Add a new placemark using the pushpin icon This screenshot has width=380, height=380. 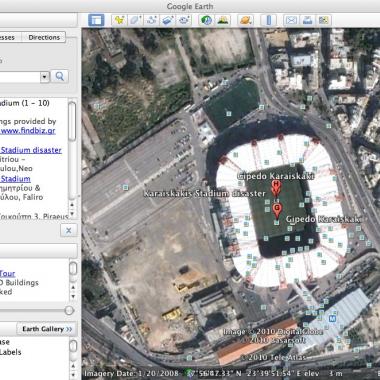(x=119, y=20)
